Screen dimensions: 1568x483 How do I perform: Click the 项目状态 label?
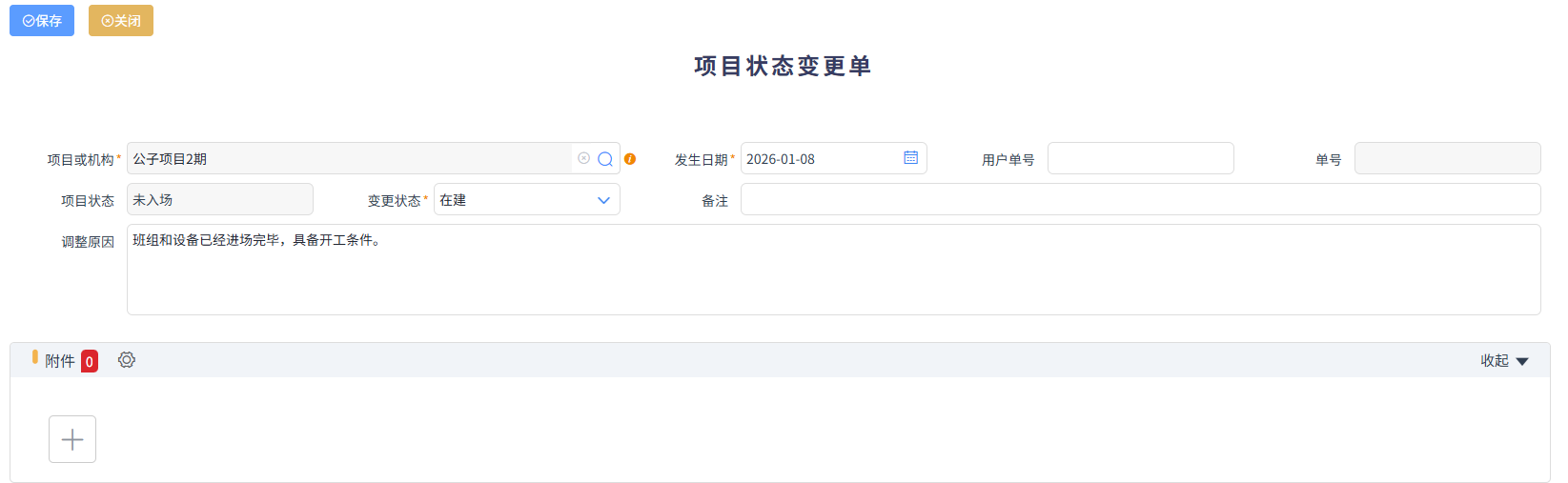pyautogui.click(x=88, y=201)
